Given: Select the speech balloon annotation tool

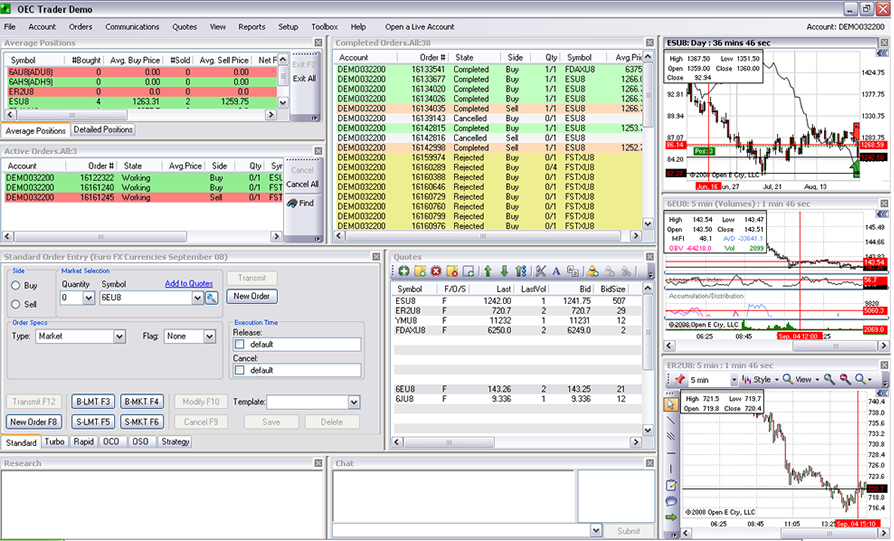Looking at the screenshot, I should (x=671, y=501).
